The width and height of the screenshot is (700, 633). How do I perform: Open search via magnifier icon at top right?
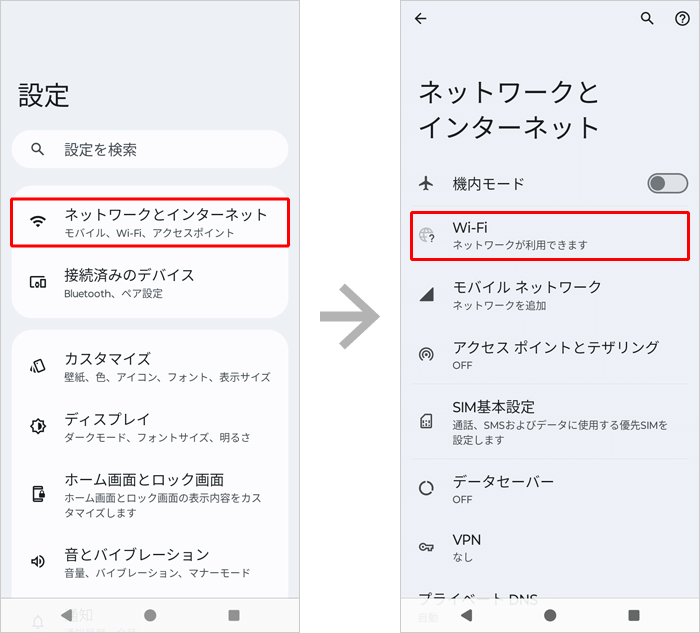tap(647, 19)
